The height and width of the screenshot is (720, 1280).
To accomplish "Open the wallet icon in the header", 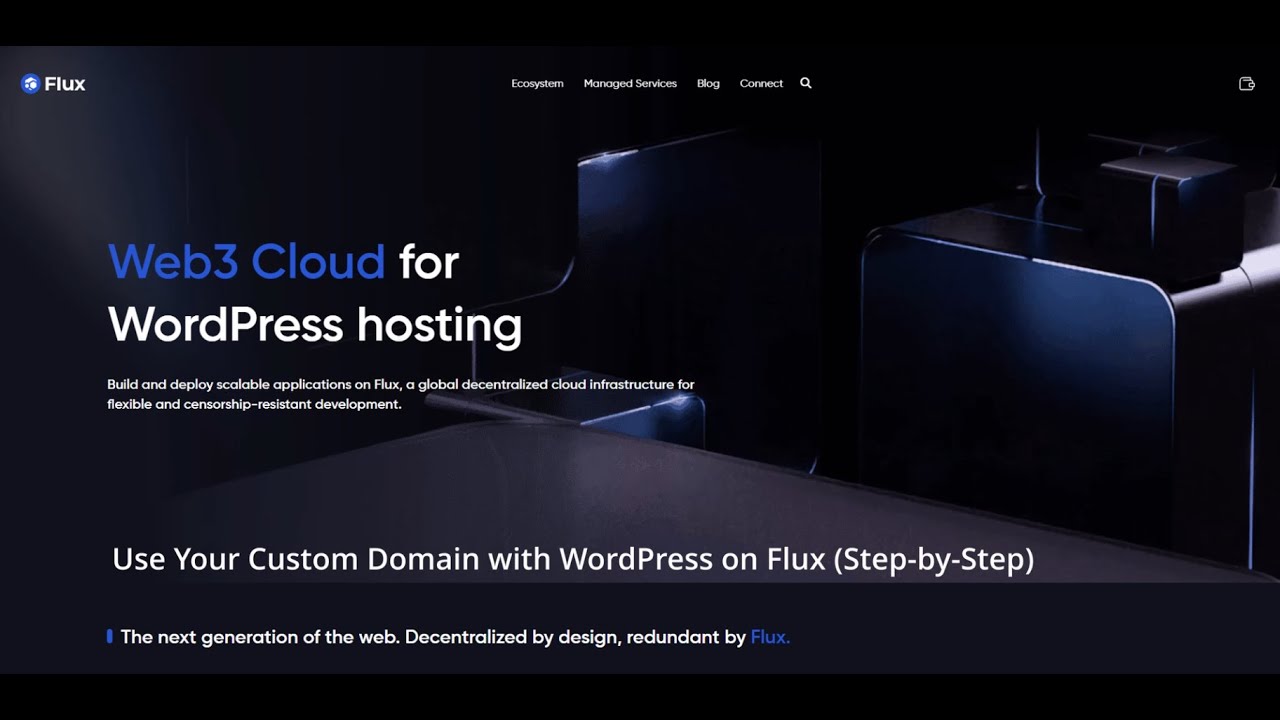I will pos(1247,84).
